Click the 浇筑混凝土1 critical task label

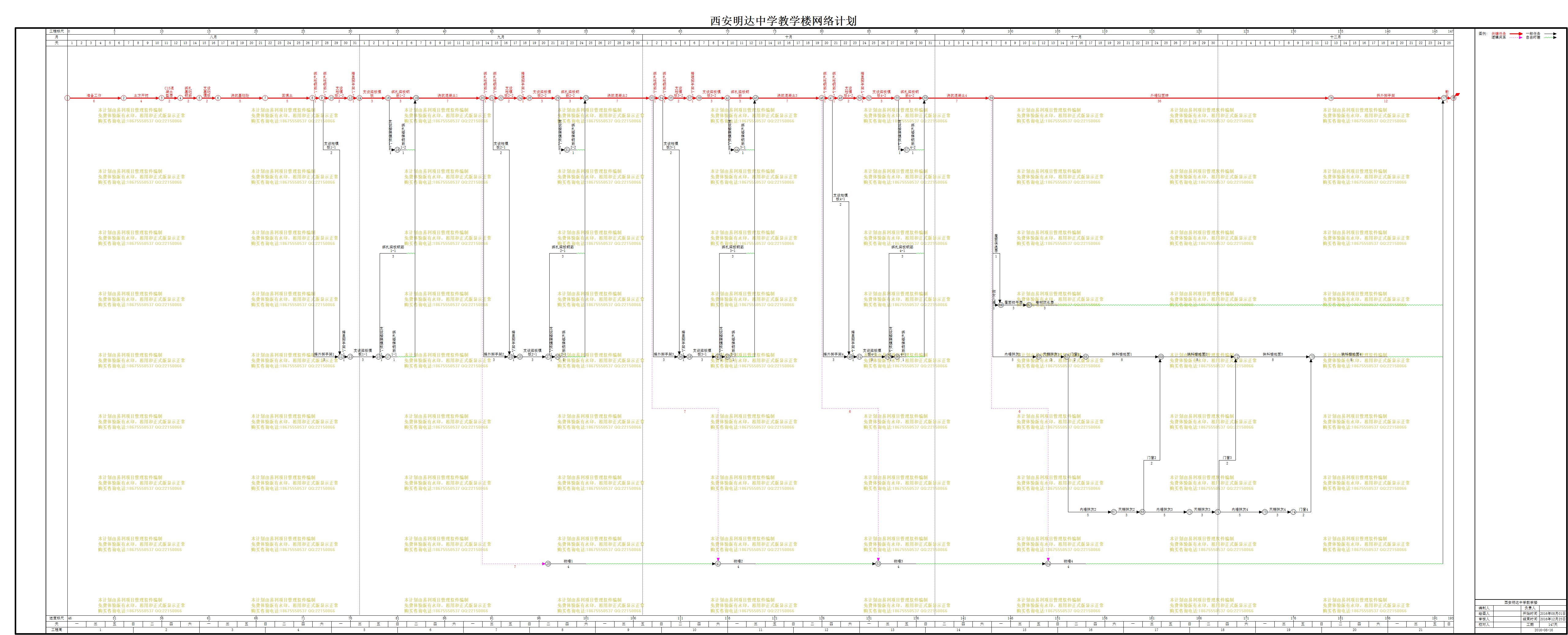pos(447,96)
